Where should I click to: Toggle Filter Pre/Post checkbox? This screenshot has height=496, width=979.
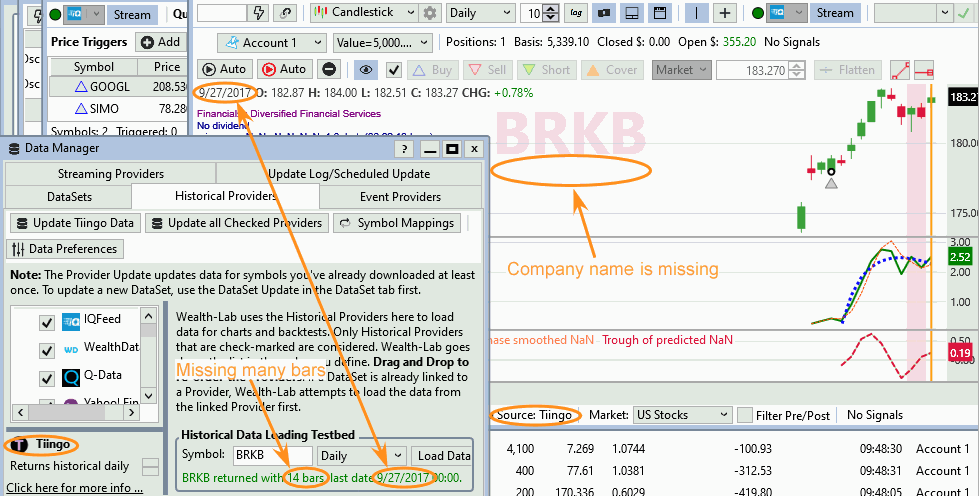point(745,414)
